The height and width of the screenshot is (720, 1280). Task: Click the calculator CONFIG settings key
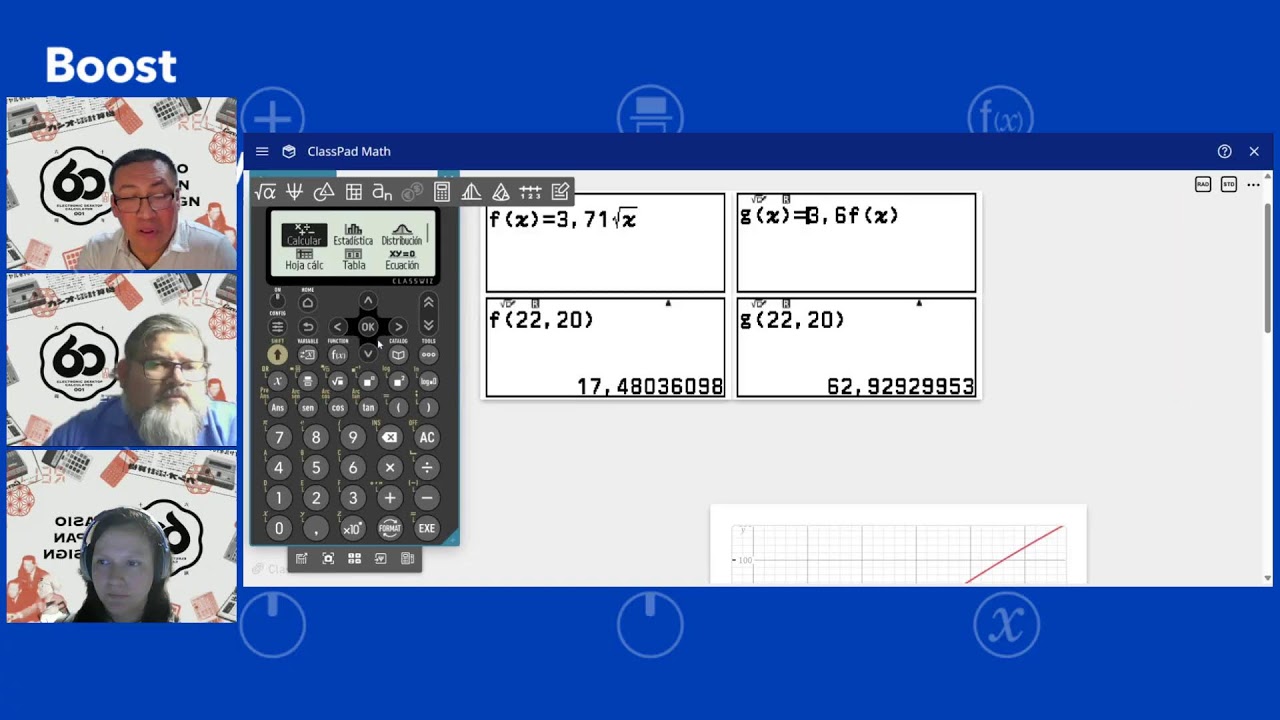click(x=278, y=326)
